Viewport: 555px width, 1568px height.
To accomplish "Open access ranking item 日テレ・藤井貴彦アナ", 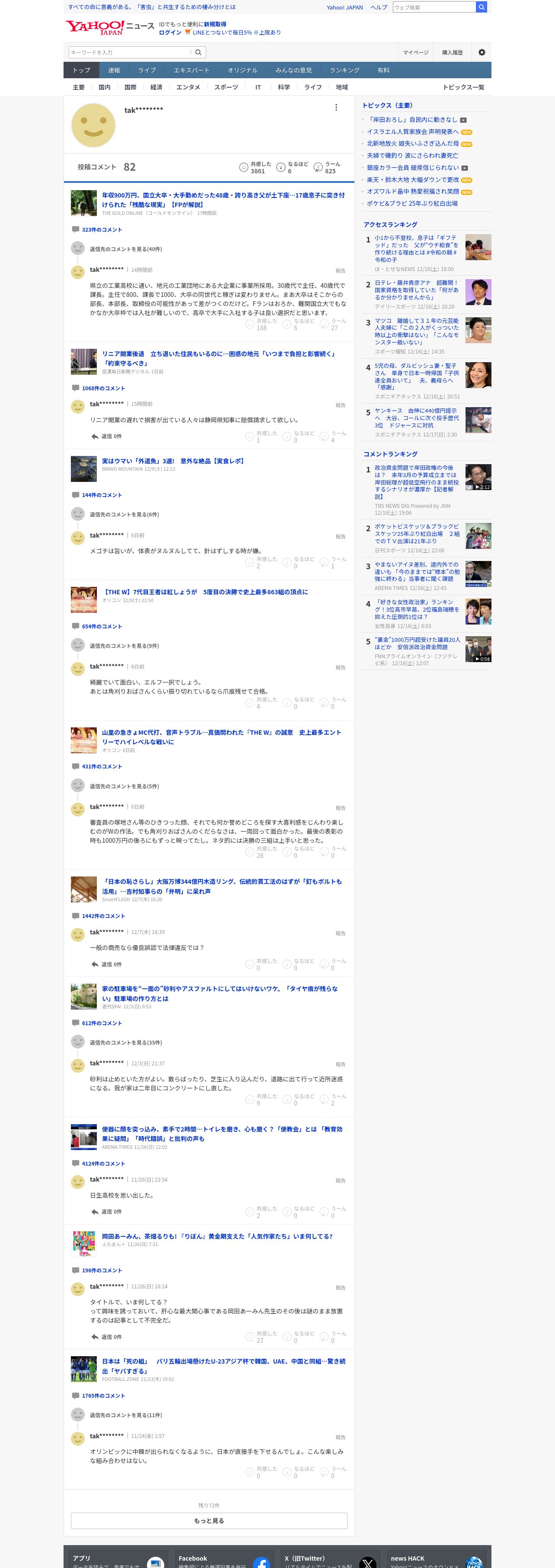I will coord(417,290).
